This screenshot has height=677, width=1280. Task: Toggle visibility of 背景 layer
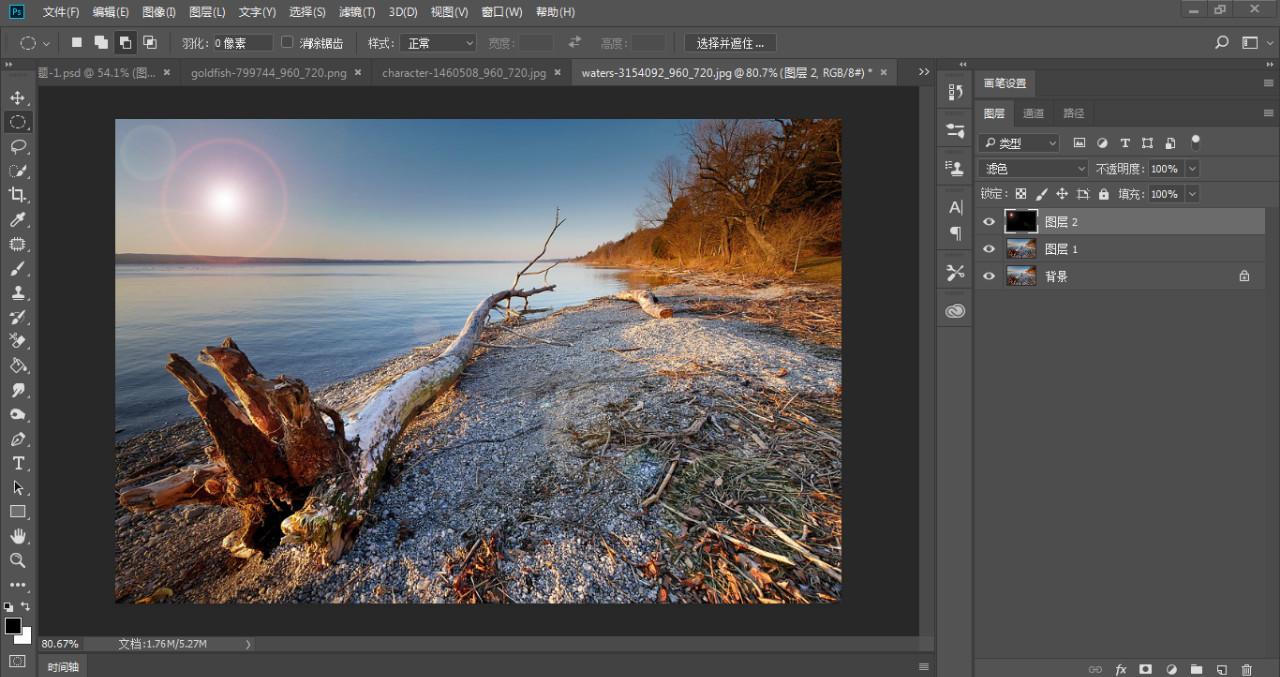(989, 276)
